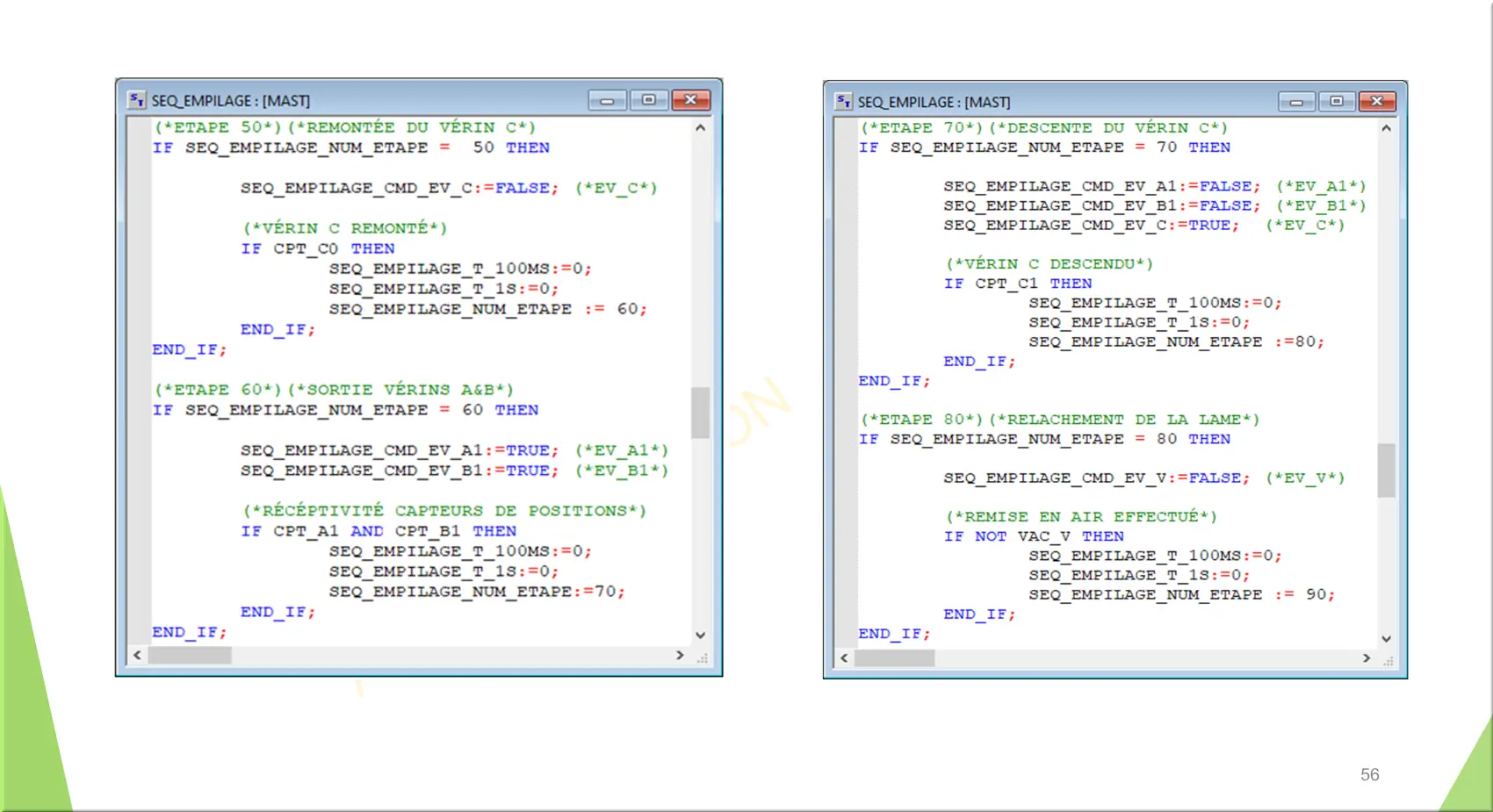Screen dimensions: 1493x812
Task: Click the '(*EV_C*)' comment in left window
Action: 617,188
